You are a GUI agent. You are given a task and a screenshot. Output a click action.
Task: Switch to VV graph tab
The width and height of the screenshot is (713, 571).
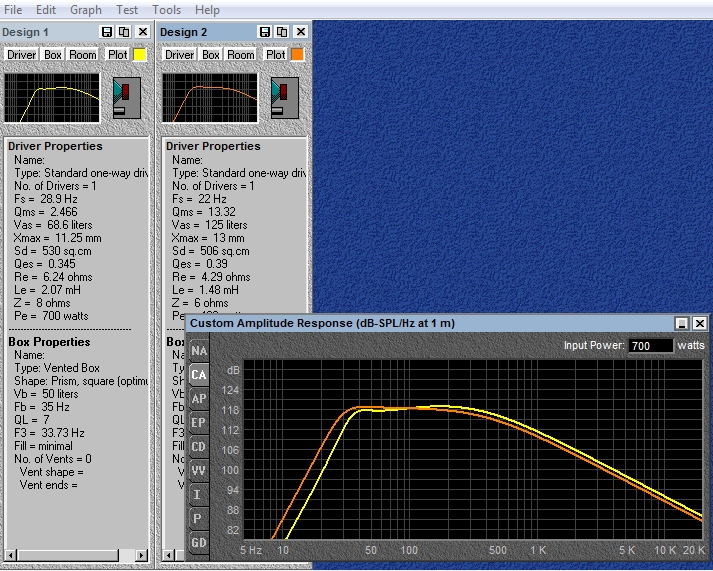tap(199, 471)
